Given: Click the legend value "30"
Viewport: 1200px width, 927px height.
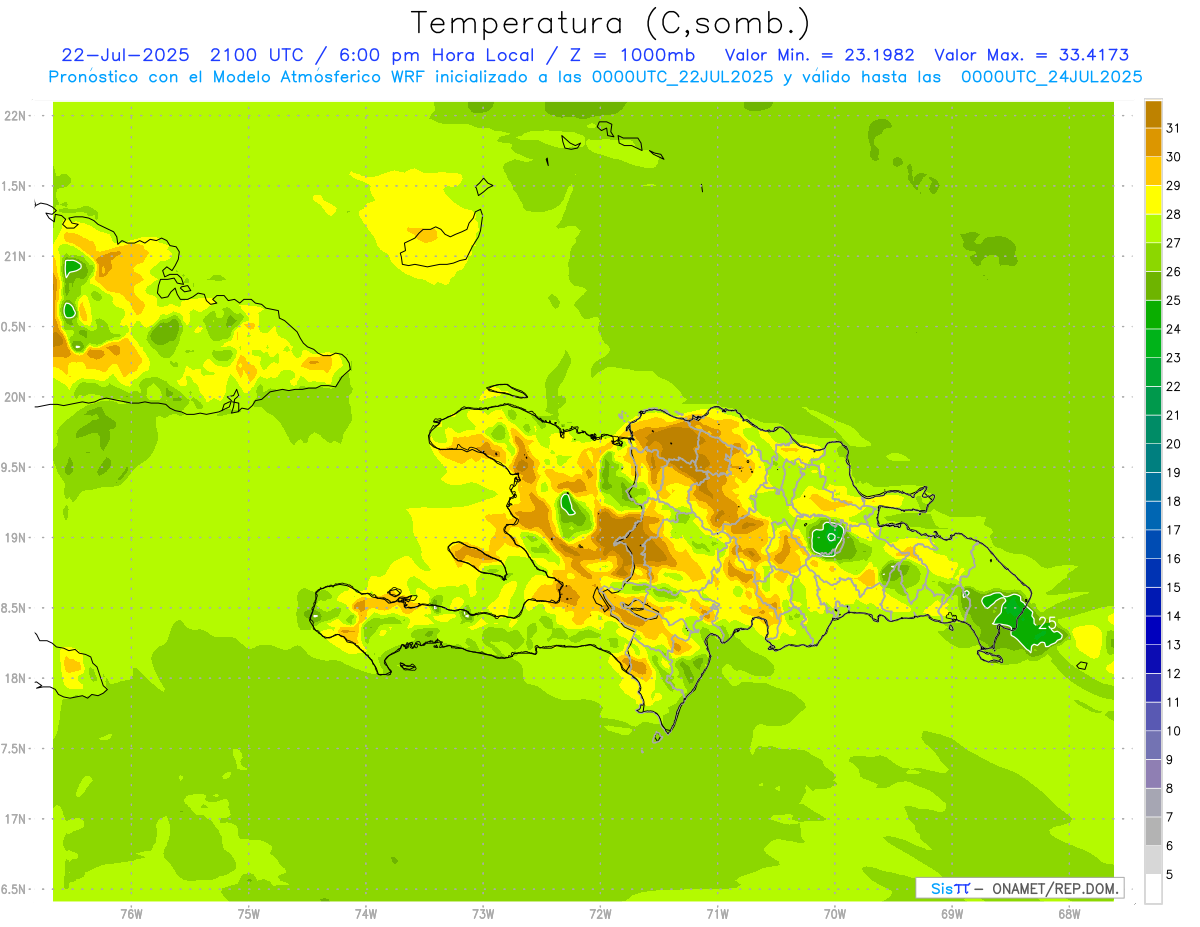Looking at the screenshot, I should (x=1174, y=157).
